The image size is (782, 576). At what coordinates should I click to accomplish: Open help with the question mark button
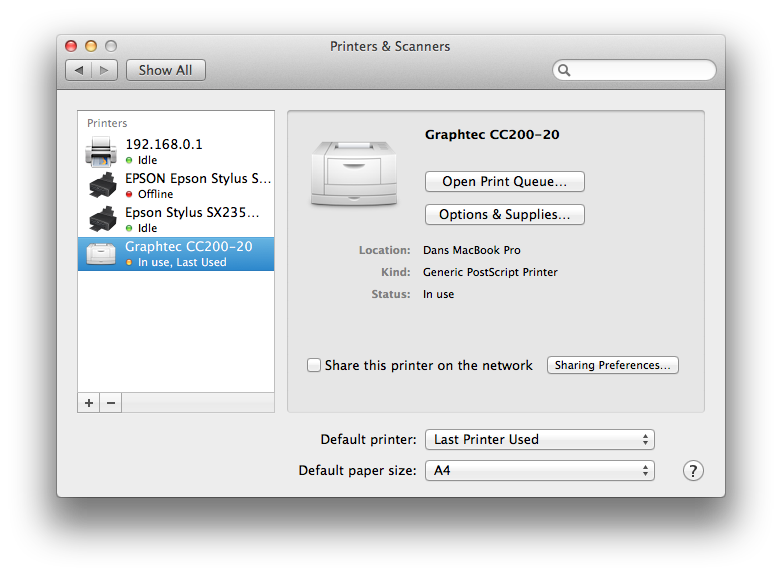click(x=693, y=470)
